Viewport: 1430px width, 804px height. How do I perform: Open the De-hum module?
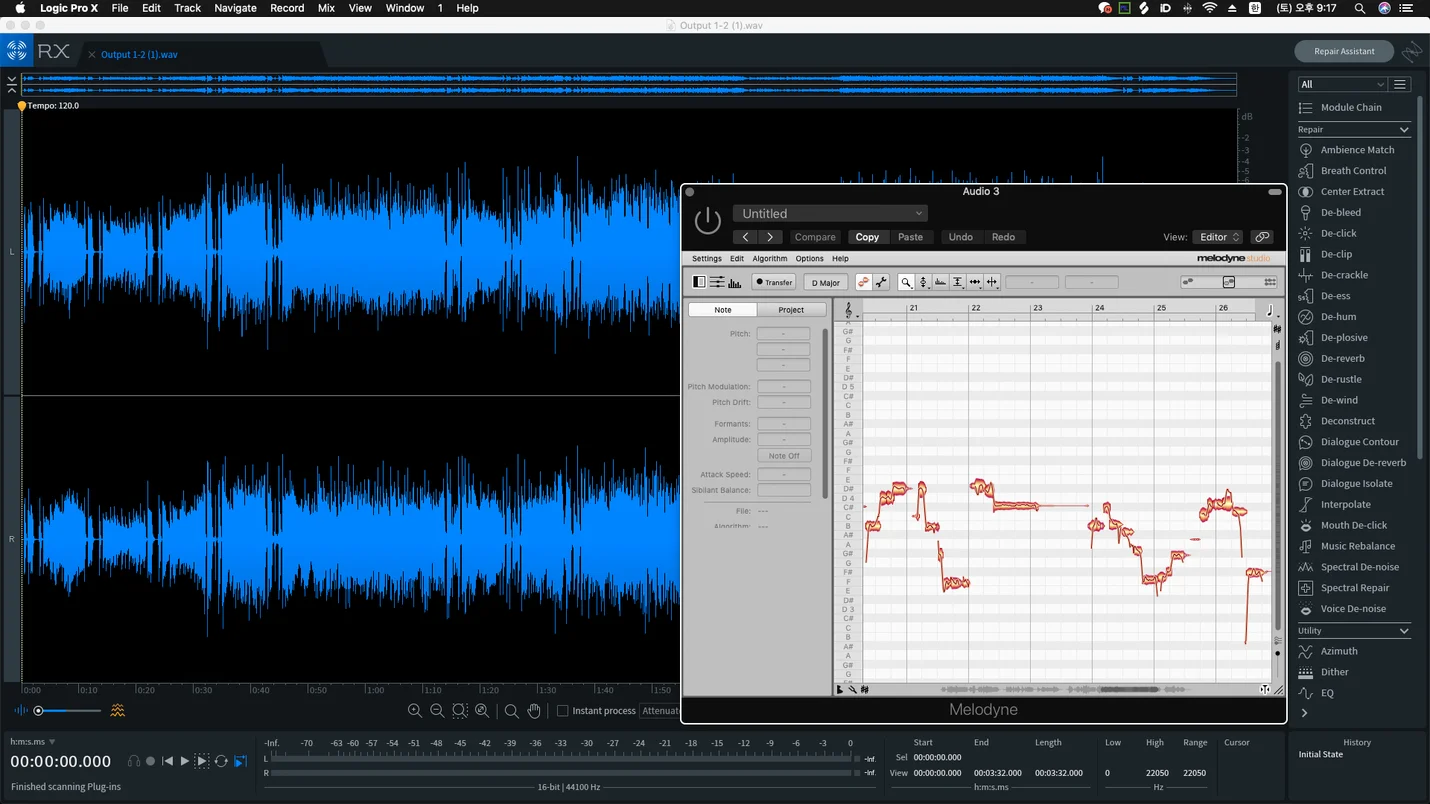(1338, 317)
